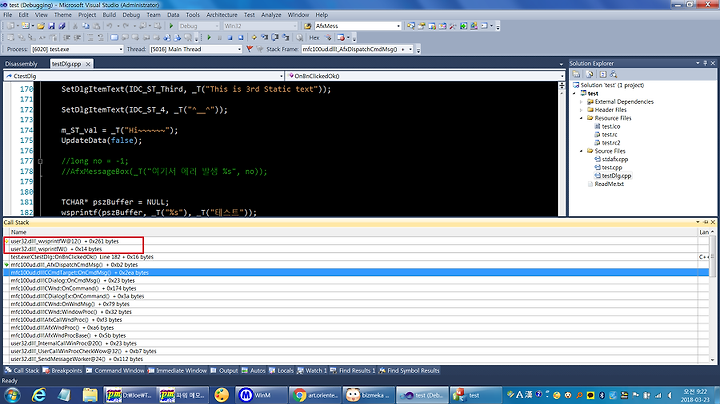
Task: Open the Analyze menu
Action: click(x=271, y=15)
